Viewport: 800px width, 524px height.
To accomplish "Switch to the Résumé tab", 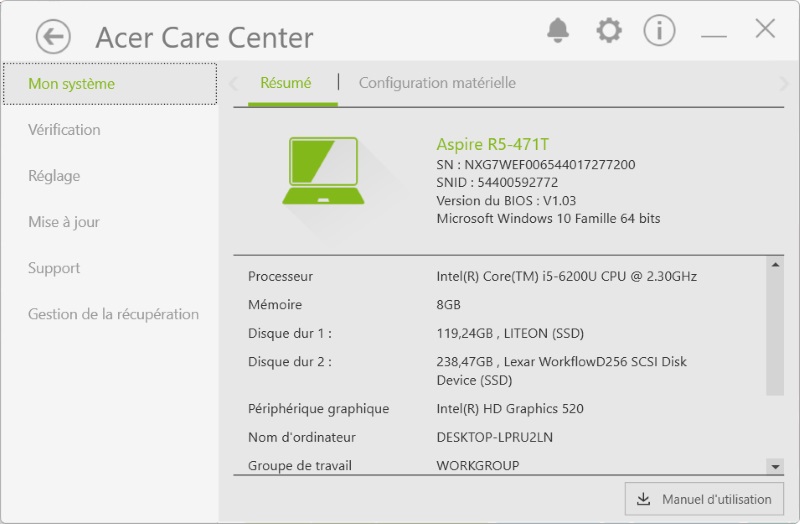I will click(x=286, y=83).
